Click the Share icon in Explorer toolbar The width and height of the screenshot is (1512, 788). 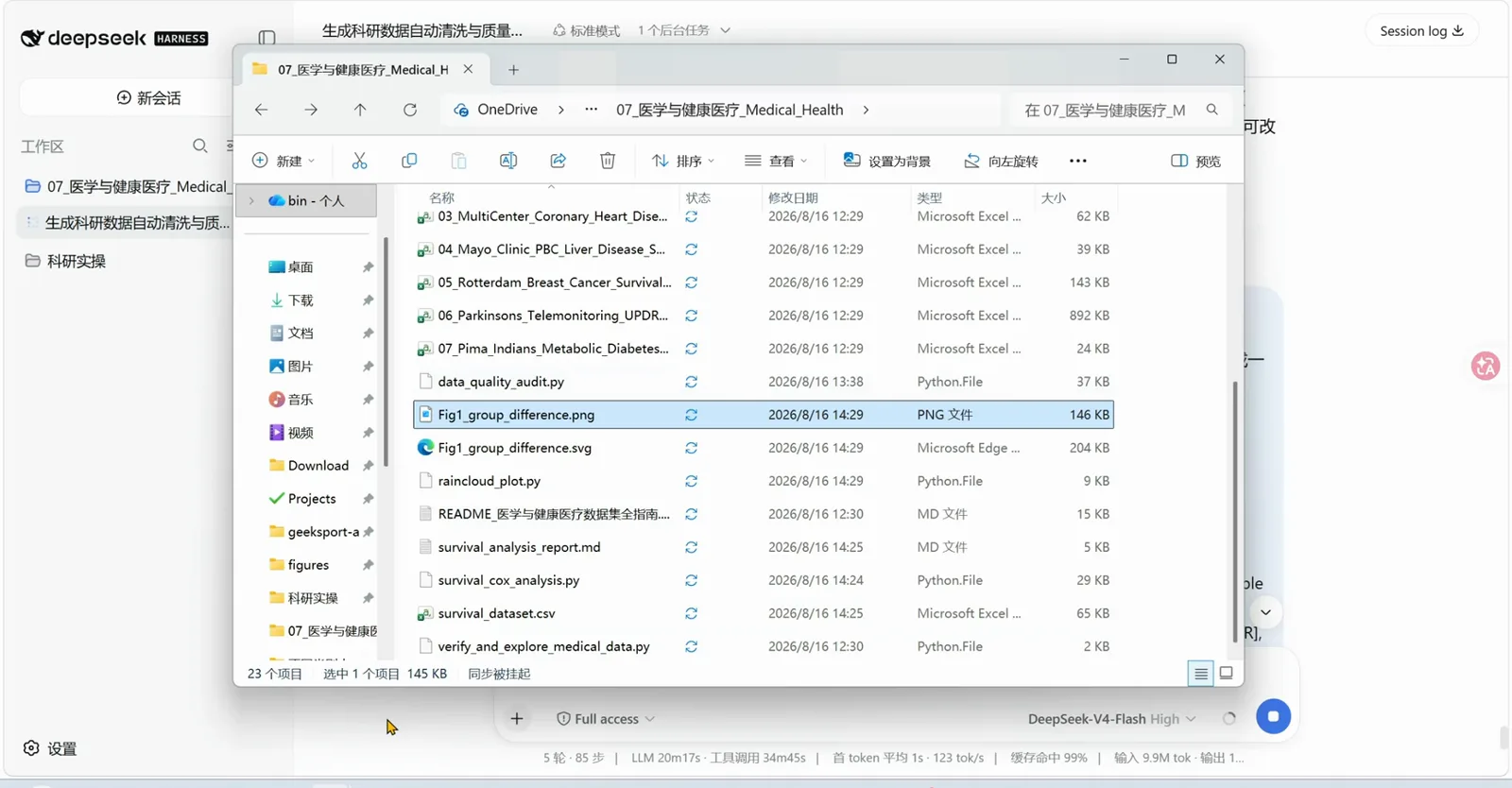click(558, 161)
